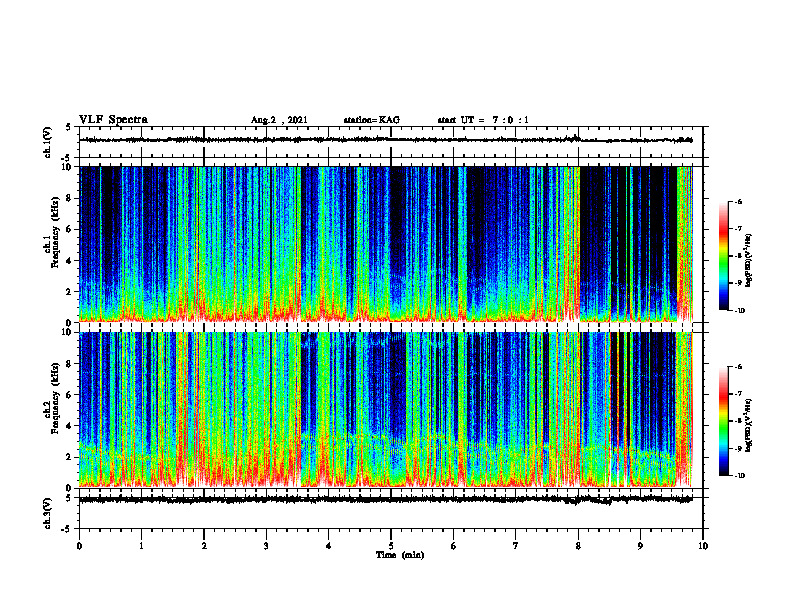Click the ch.2 color scale bar

pos(723,421)
